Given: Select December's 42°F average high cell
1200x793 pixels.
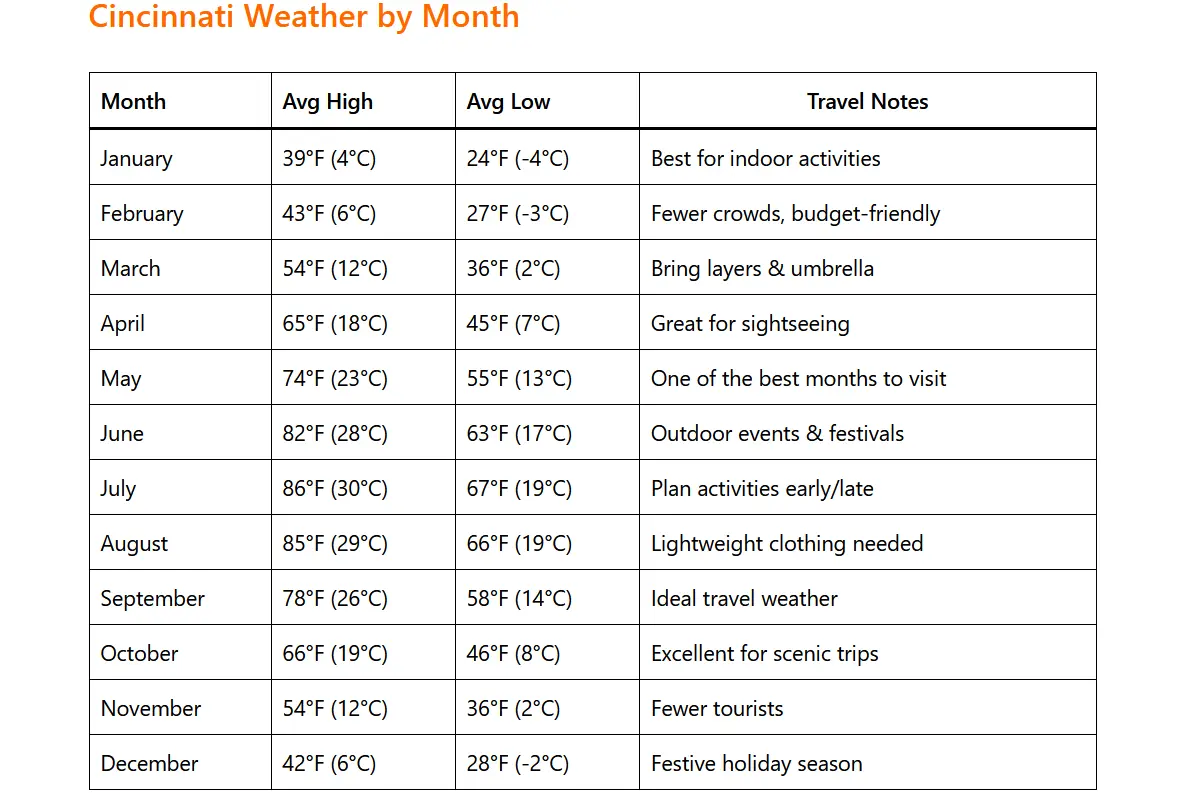Looking at the screenshot, I should [x=329, y=763].
